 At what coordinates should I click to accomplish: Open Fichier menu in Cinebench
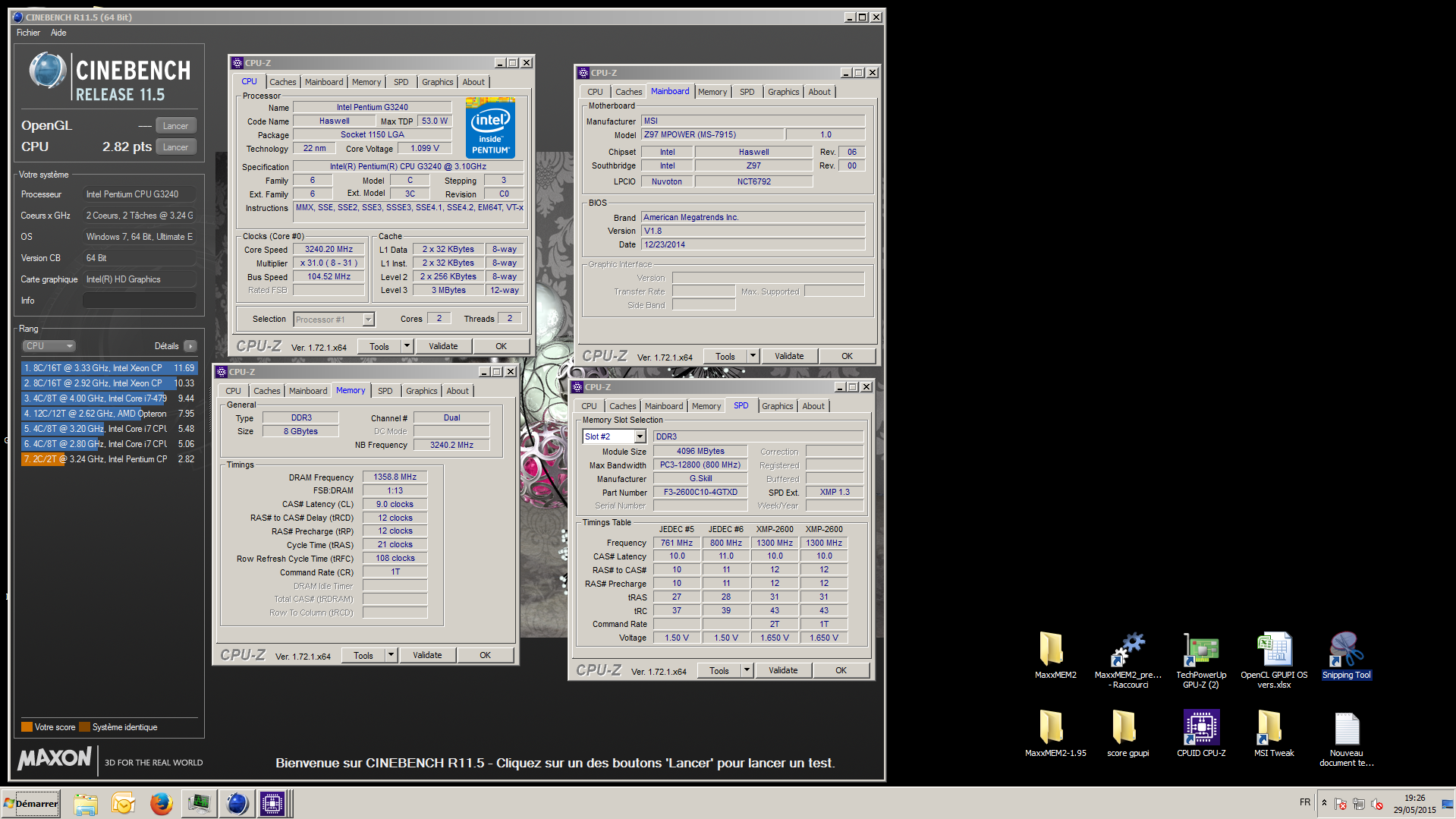click(x=28, y=33)
